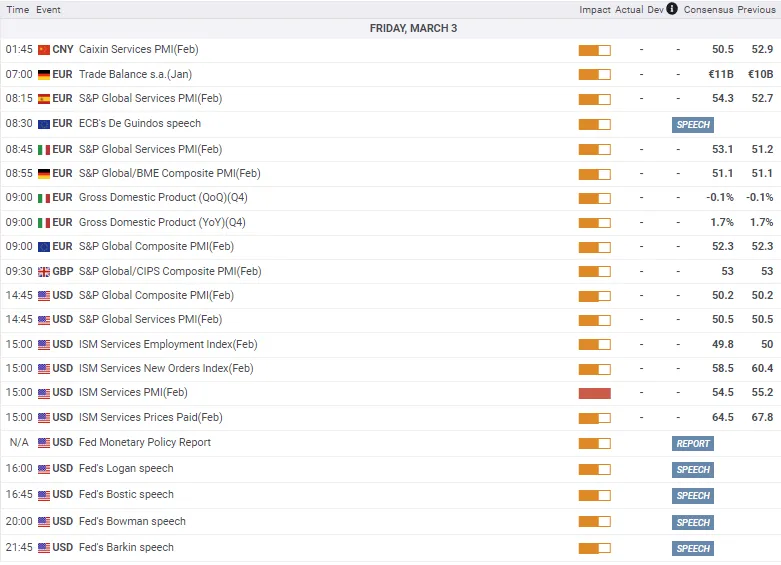The width and height of the screenshot is (781, 565).
Task: Click US flag on 14:45 Composite PMI row
Action: (44, 296)
